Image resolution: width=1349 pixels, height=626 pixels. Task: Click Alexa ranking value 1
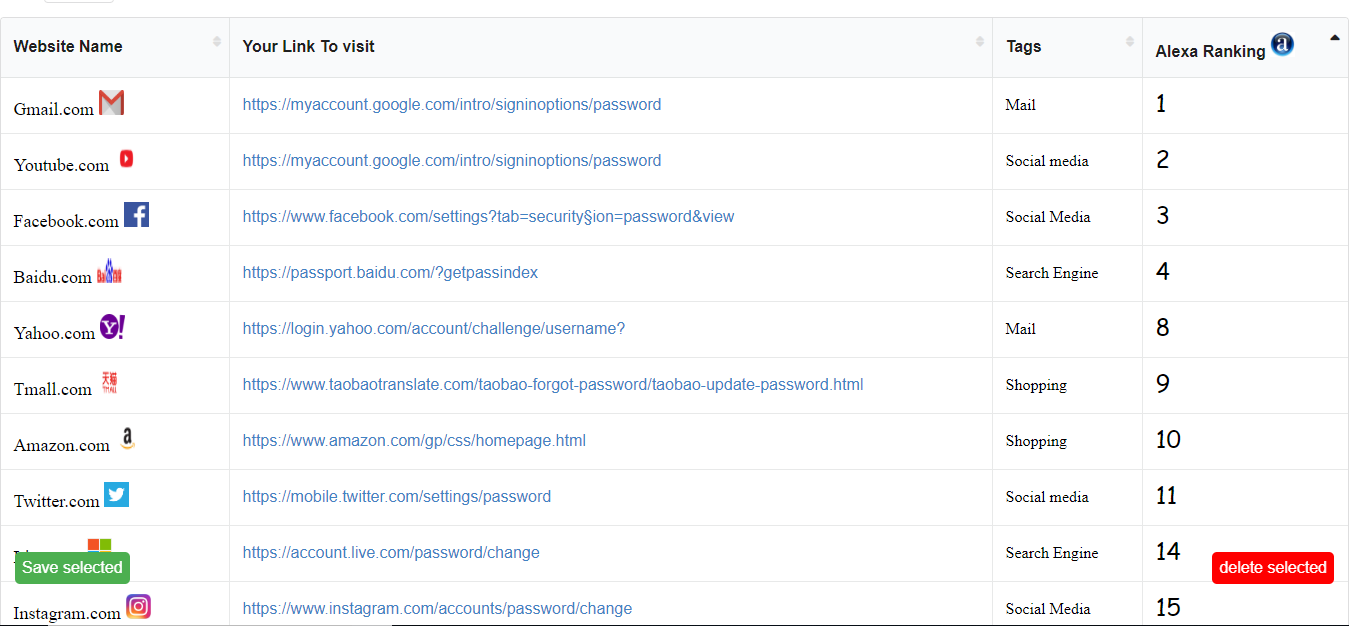pyautogui.click(x=1161, y=103)
